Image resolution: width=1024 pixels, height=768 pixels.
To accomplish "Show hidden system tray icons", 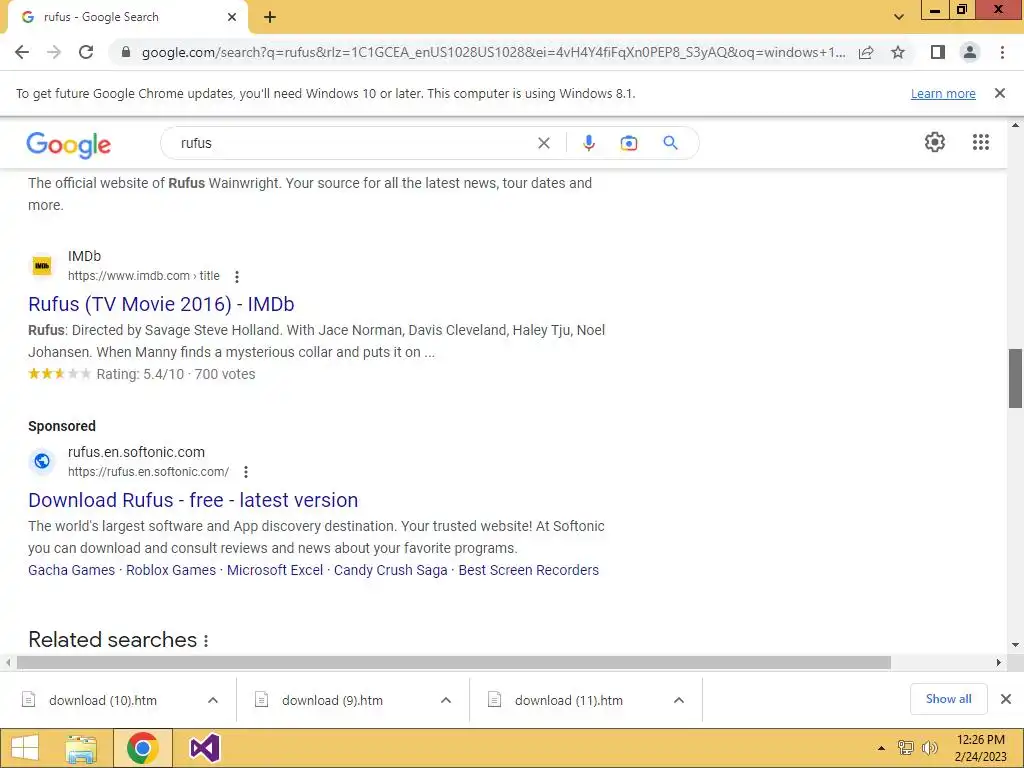I will [881, 748].
